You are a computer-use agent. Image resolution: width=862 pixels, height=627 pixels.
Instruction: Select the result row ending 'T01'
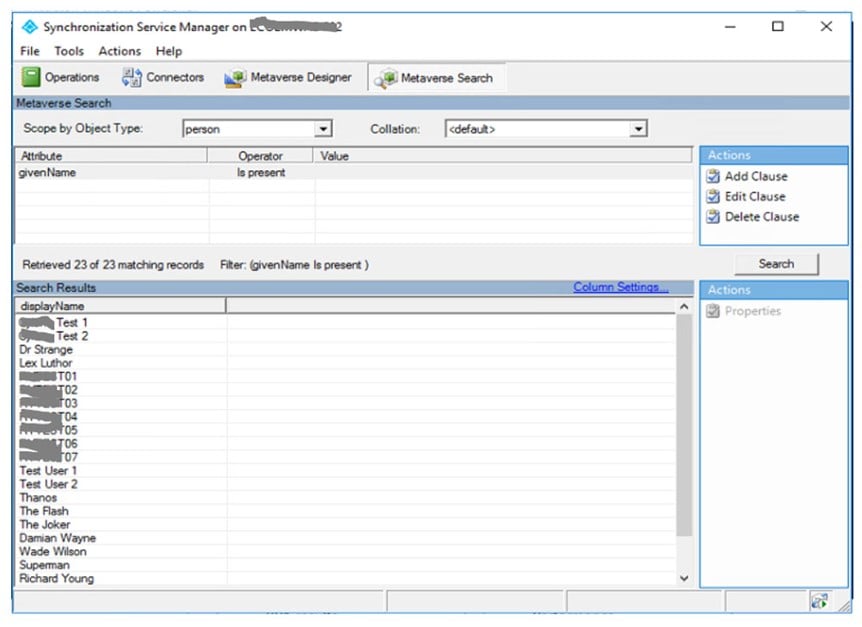345,376
